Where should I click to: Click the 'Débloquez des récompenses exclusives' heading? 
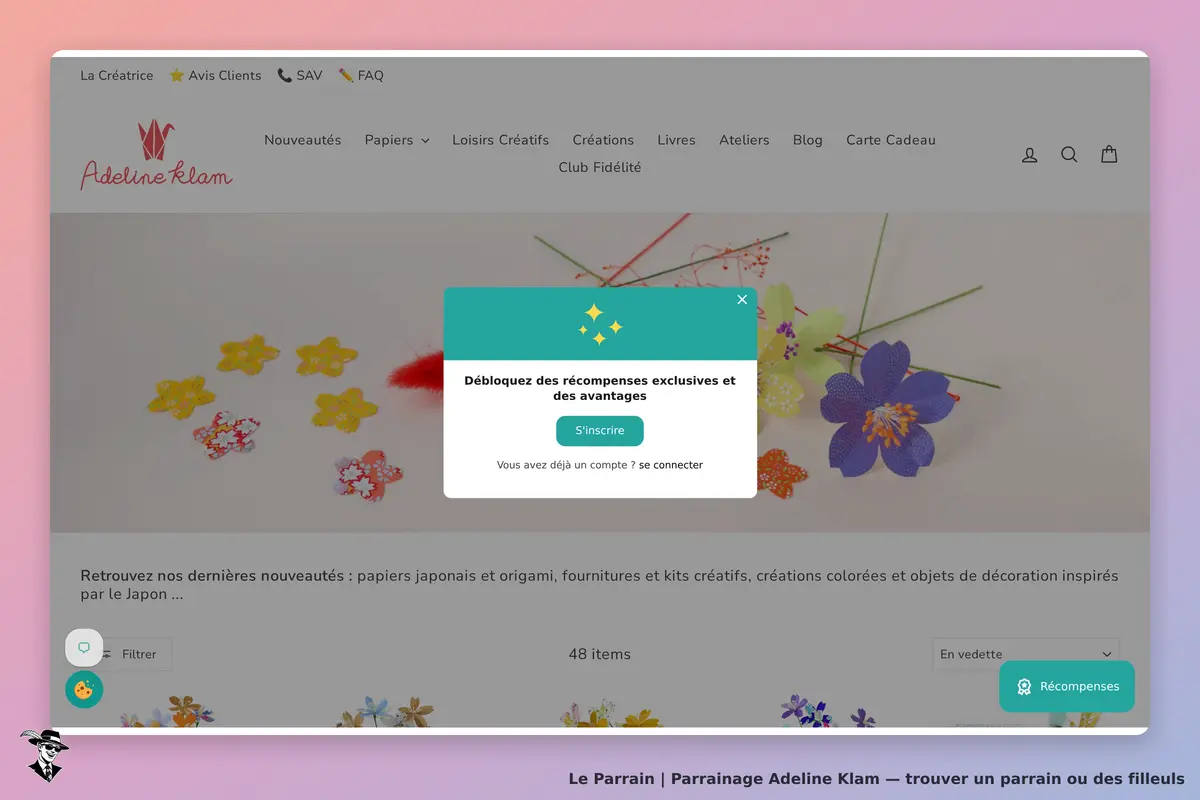(x=600, y=388)
